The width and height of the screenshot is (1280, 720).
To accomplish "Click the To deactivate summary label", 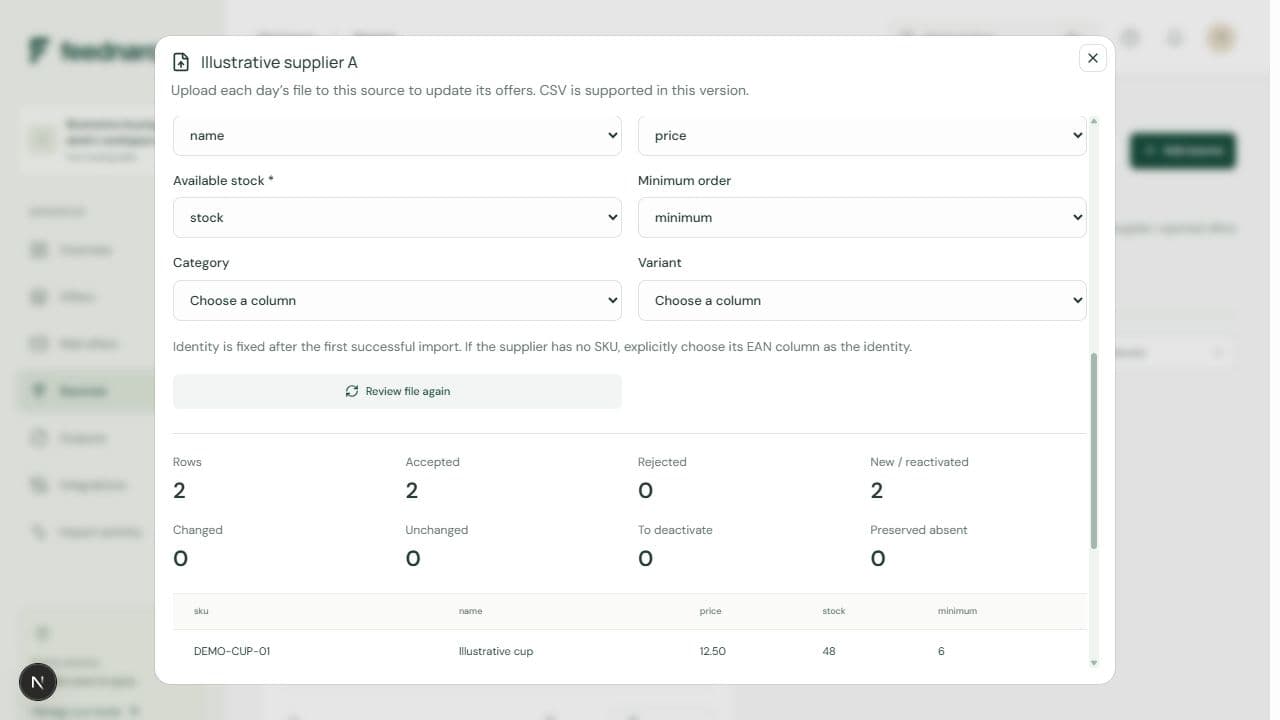I will tap(675, 530).
